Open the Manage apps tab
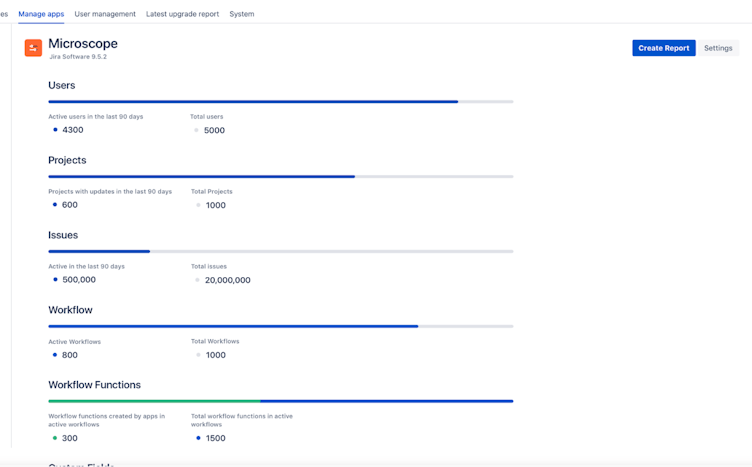The width and height of the screenshot is (752, 467). click(x=41, y=14)
